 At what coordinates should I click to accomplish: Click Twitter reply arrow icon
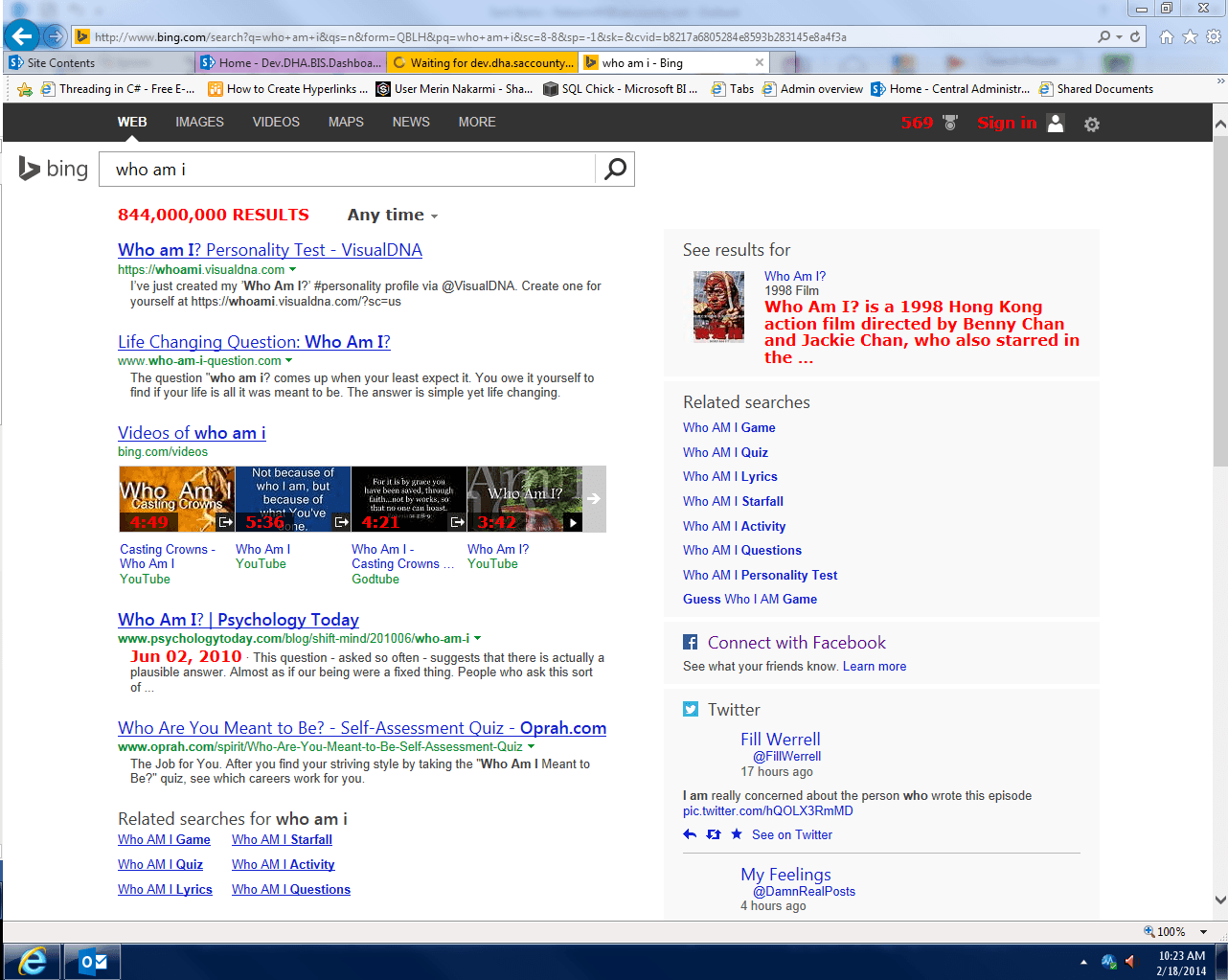pos(690,834)
